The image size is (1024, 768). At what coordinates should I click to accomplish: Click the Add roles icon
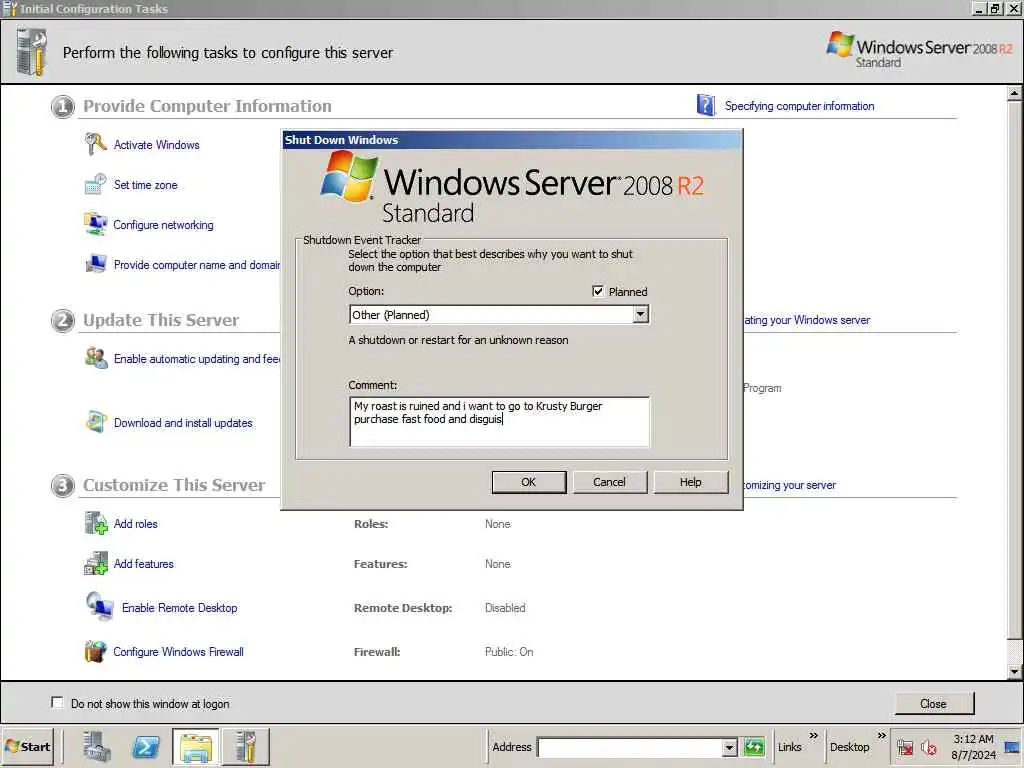96,523
